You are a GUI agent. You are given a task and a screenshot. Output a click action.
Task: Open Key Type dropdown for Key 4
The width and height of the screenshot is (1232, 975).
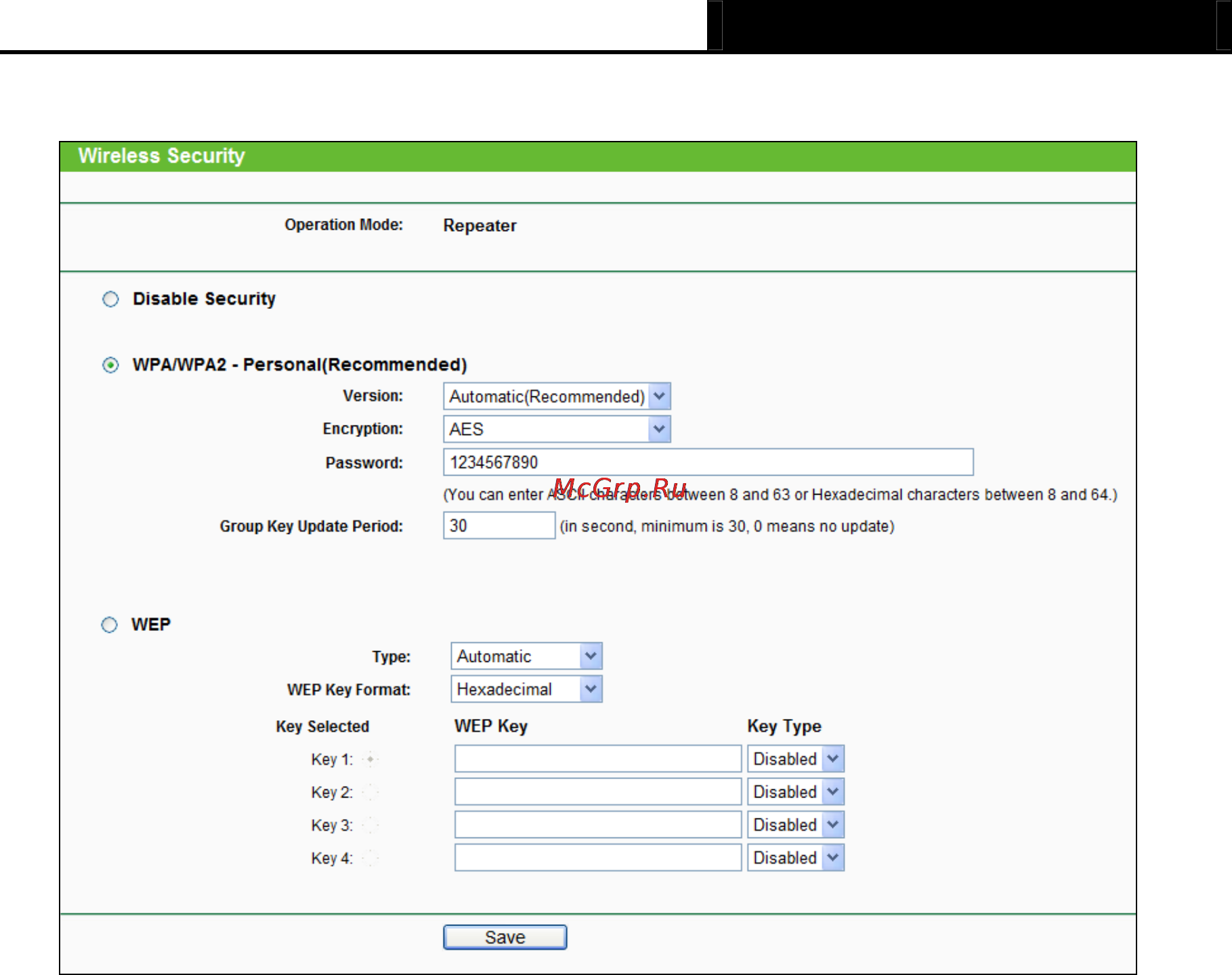pyautogui.click(x=796, y=858)
